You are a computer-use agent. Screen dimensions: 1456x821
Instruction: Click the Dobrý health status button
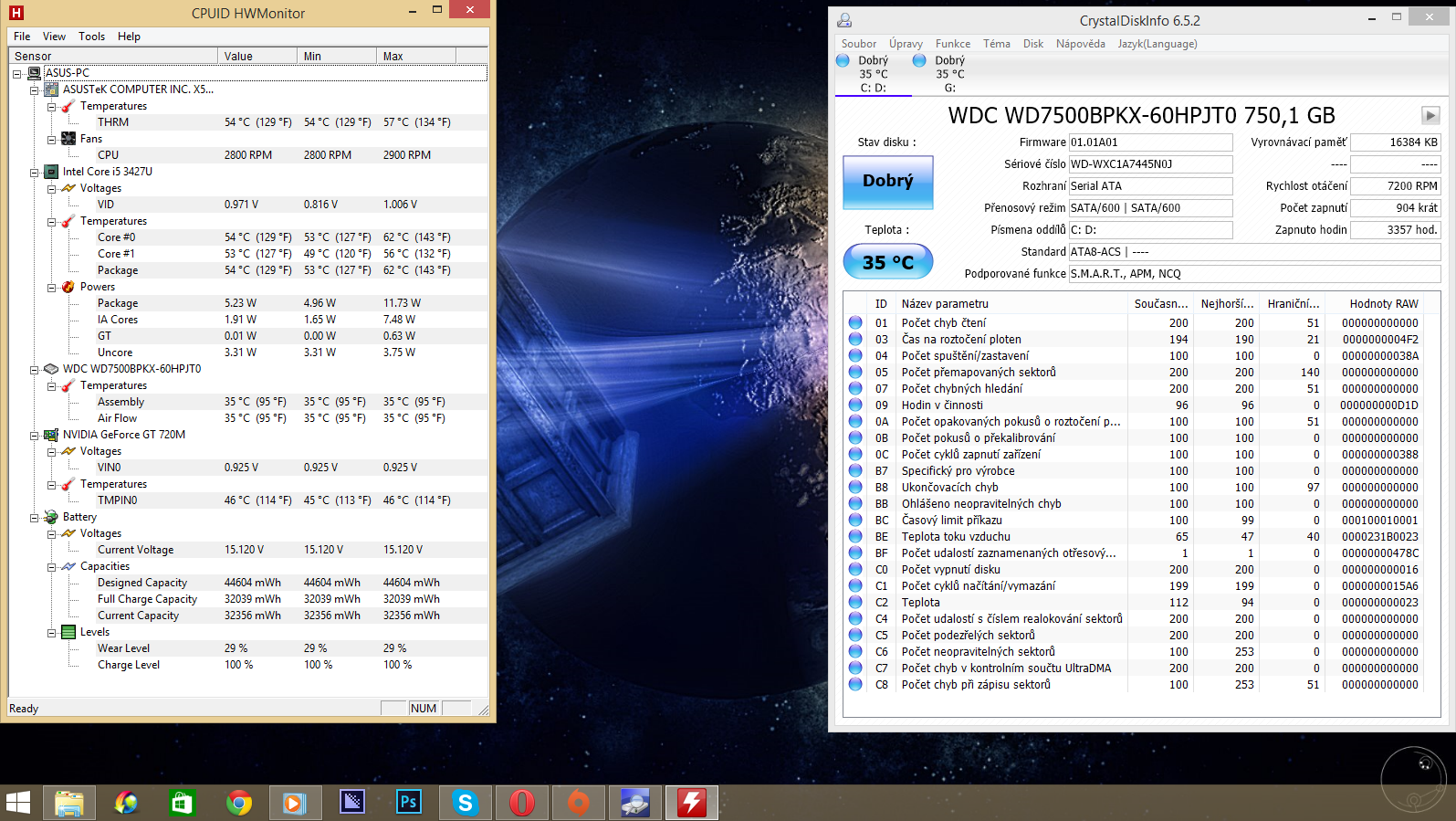[x=887, y=182]
